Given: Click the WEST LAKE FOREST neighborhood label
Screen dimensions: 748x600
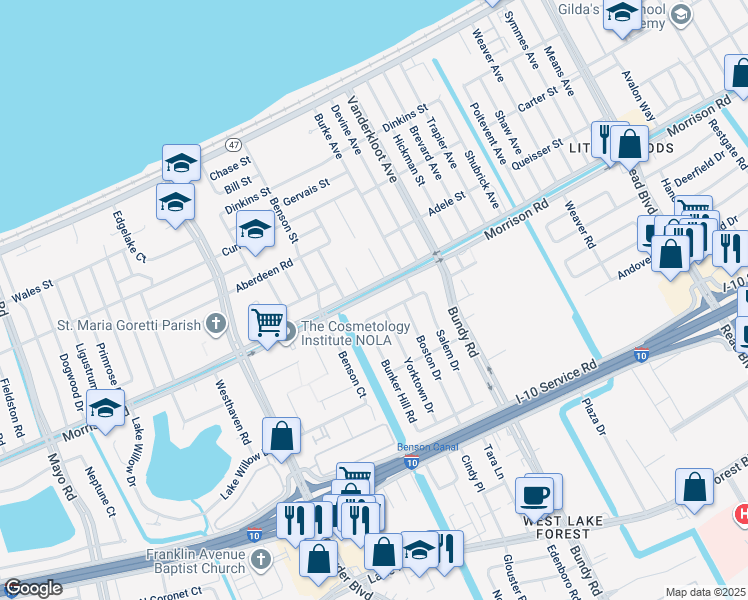Looking at the screenshot, I should [x=562, y=528].
